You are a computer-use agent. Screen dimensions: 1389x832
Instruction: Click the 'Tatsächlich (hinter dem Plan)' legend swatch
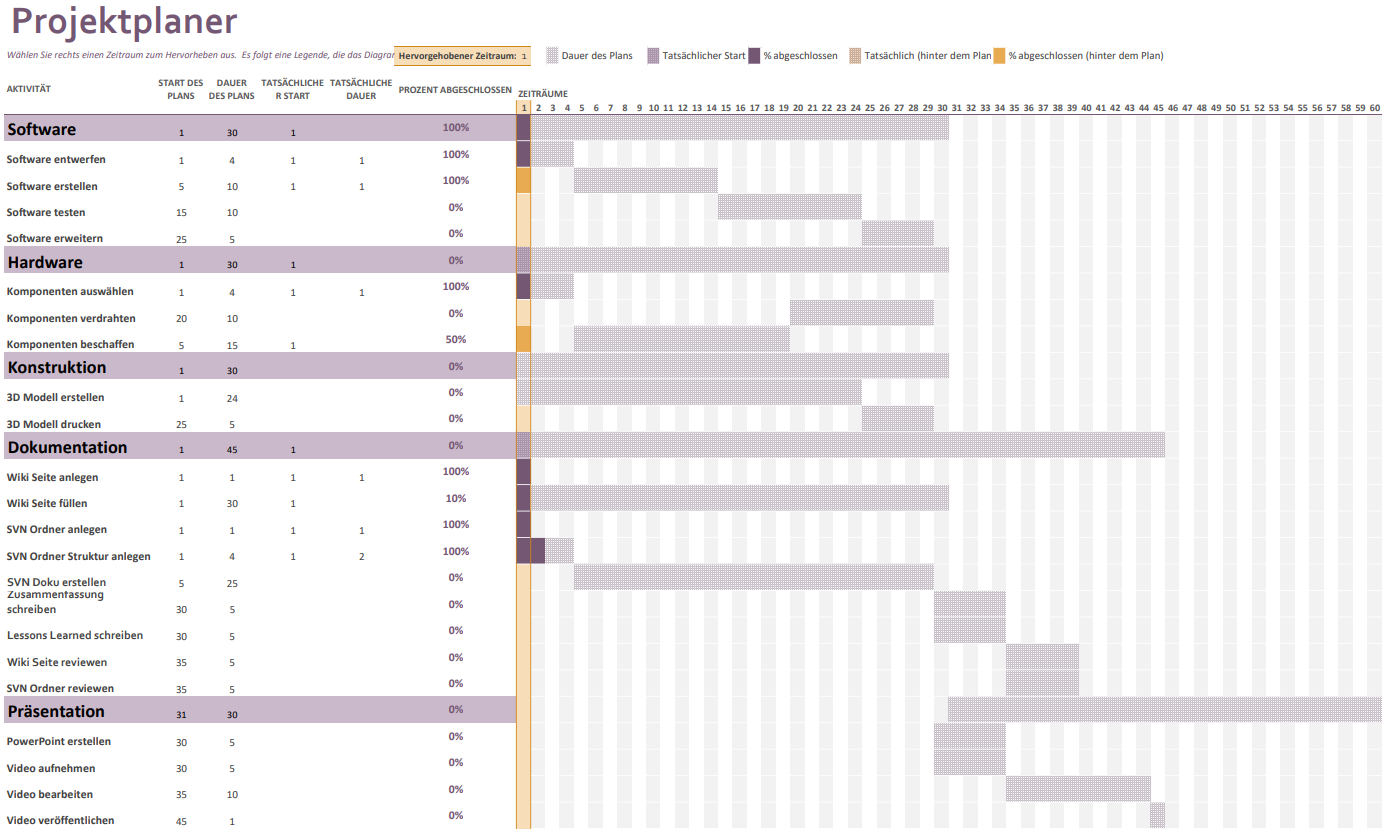tap(855, 56)
